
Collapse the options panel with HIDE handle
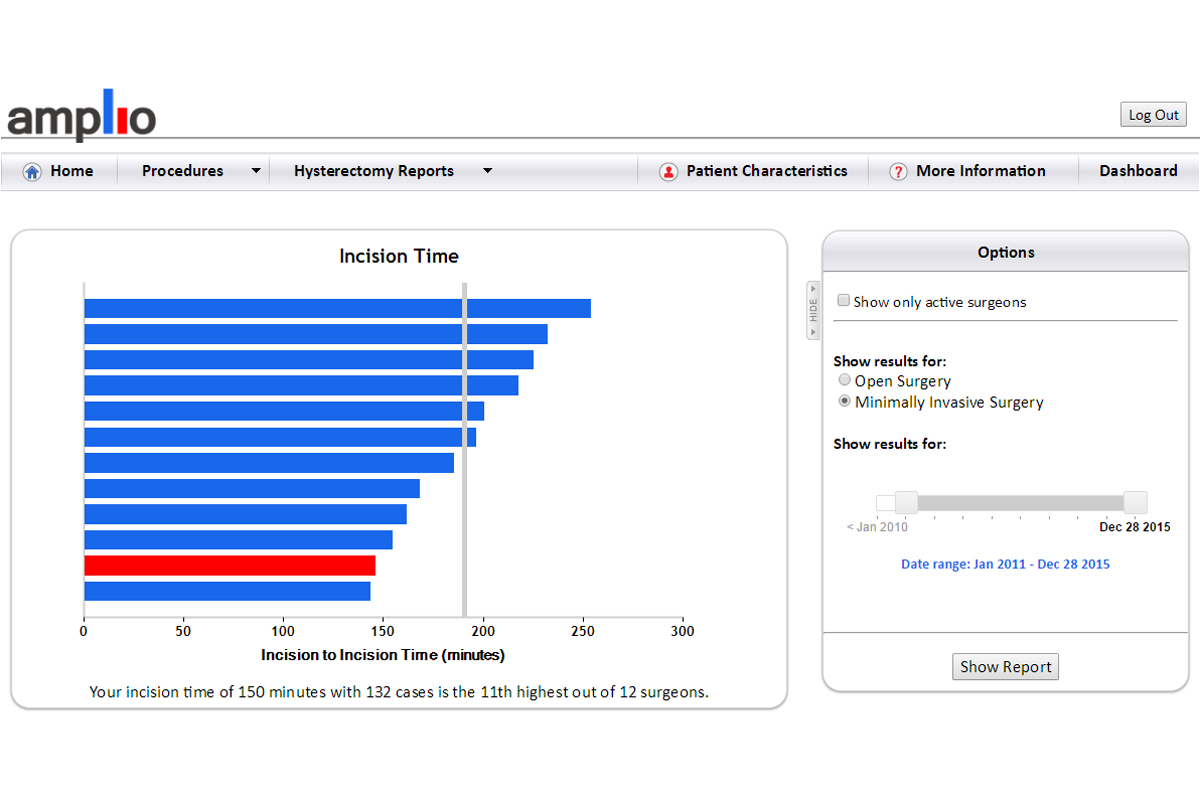pyautogui.click(x=813, y=310)
